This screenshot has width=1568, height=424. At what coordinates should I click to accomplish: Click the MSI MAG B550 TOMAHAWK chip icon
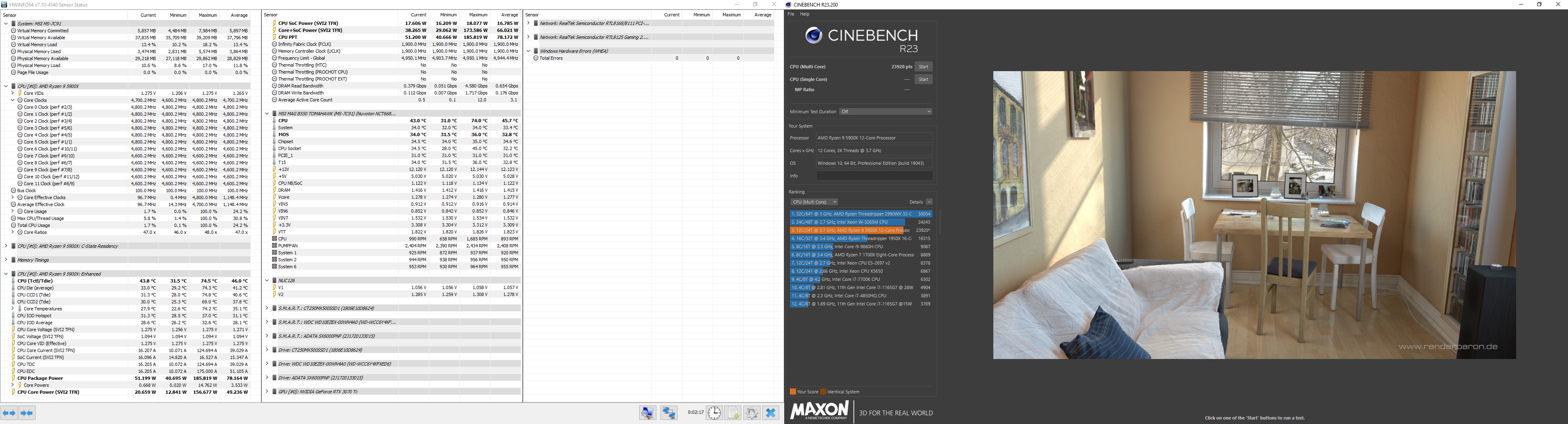tap(274, 114)
